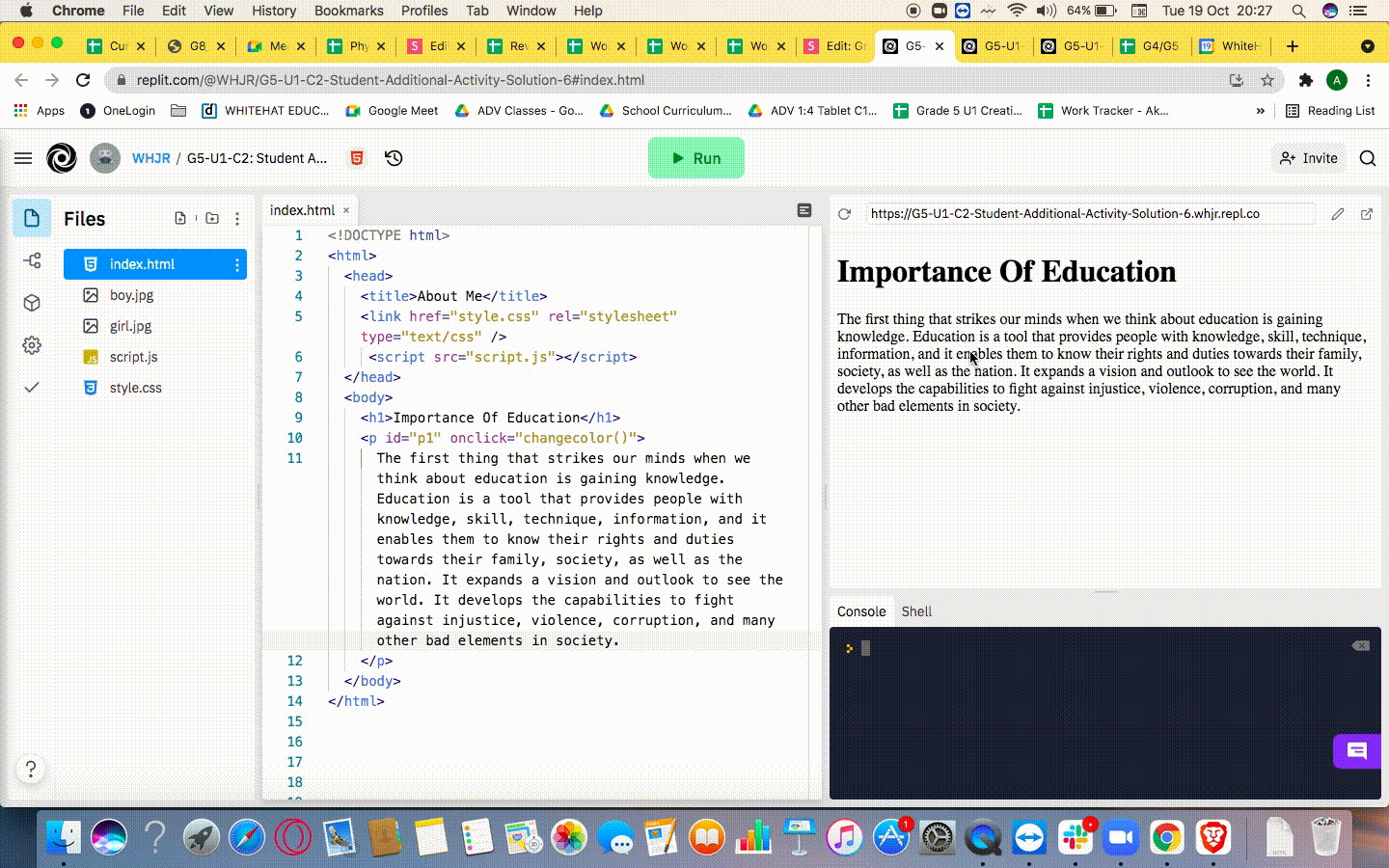Image resolution: width=1389 pixels, height=868 pixels.
Task: Open the version history icon
Action: [x=394, y=158]
